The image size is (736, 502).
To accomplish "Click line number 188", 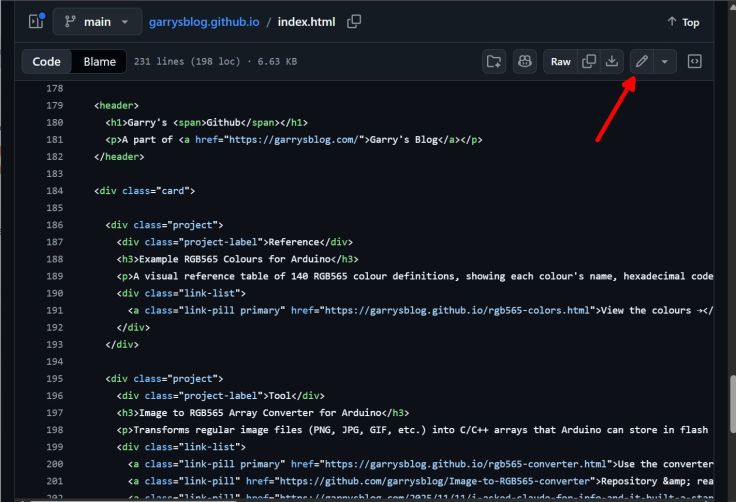I will point(54,259).
